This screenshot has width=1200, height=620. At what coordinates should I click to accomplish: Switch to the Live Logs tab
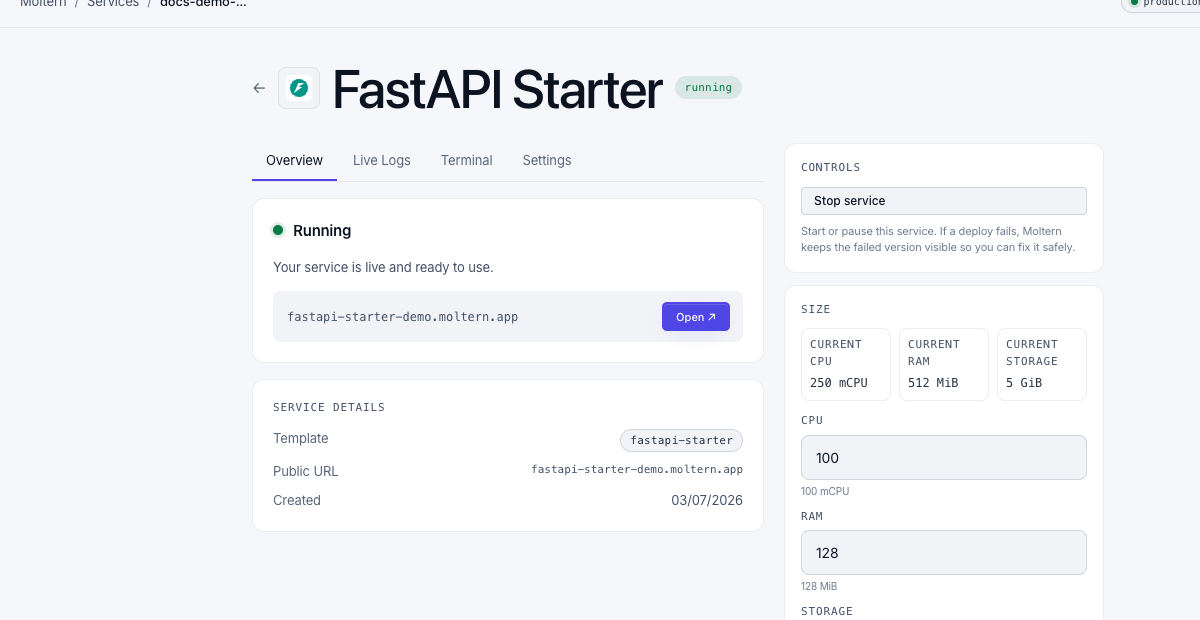[x=382, y=160]
